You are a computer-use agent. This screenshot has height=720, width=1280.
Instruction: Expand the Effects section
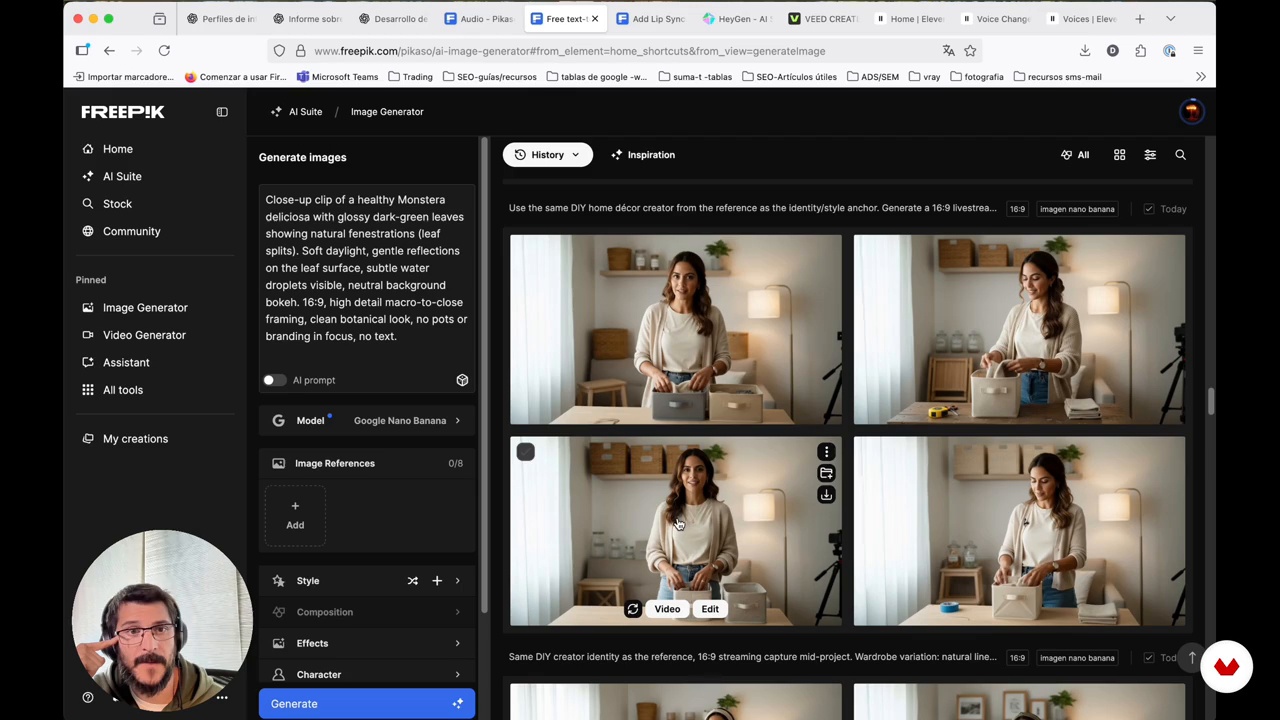(x=366, y=643)
